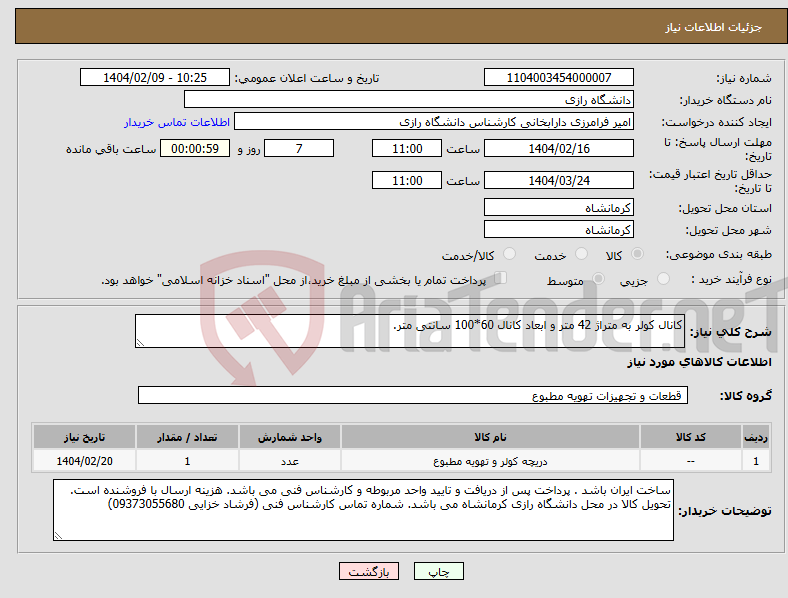Click the response deadline time 11:00 field
788x598 pixels.
tap(407, 148)
